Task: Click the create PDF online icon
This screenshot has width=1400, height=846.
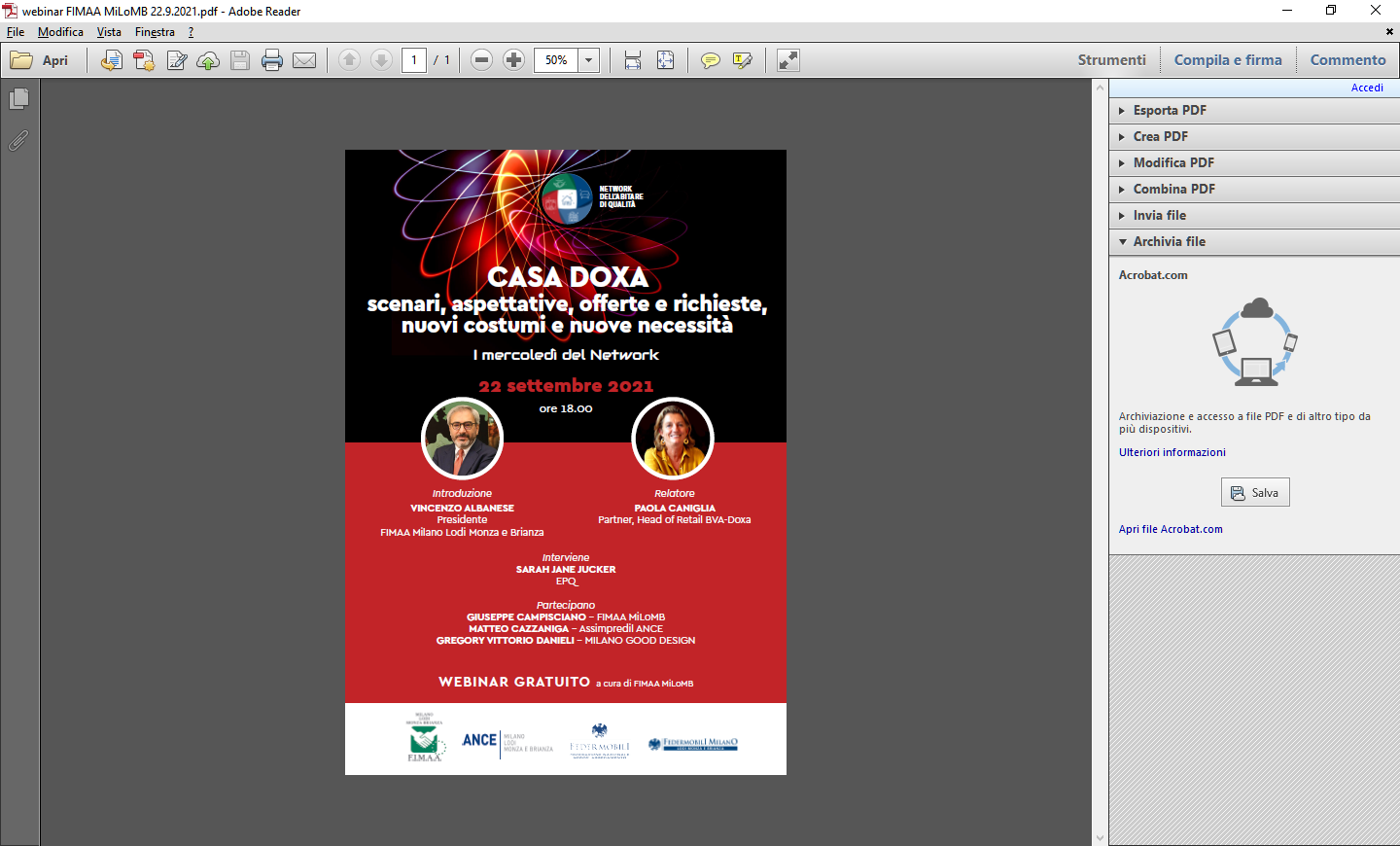Action: [x=144, y=60]
